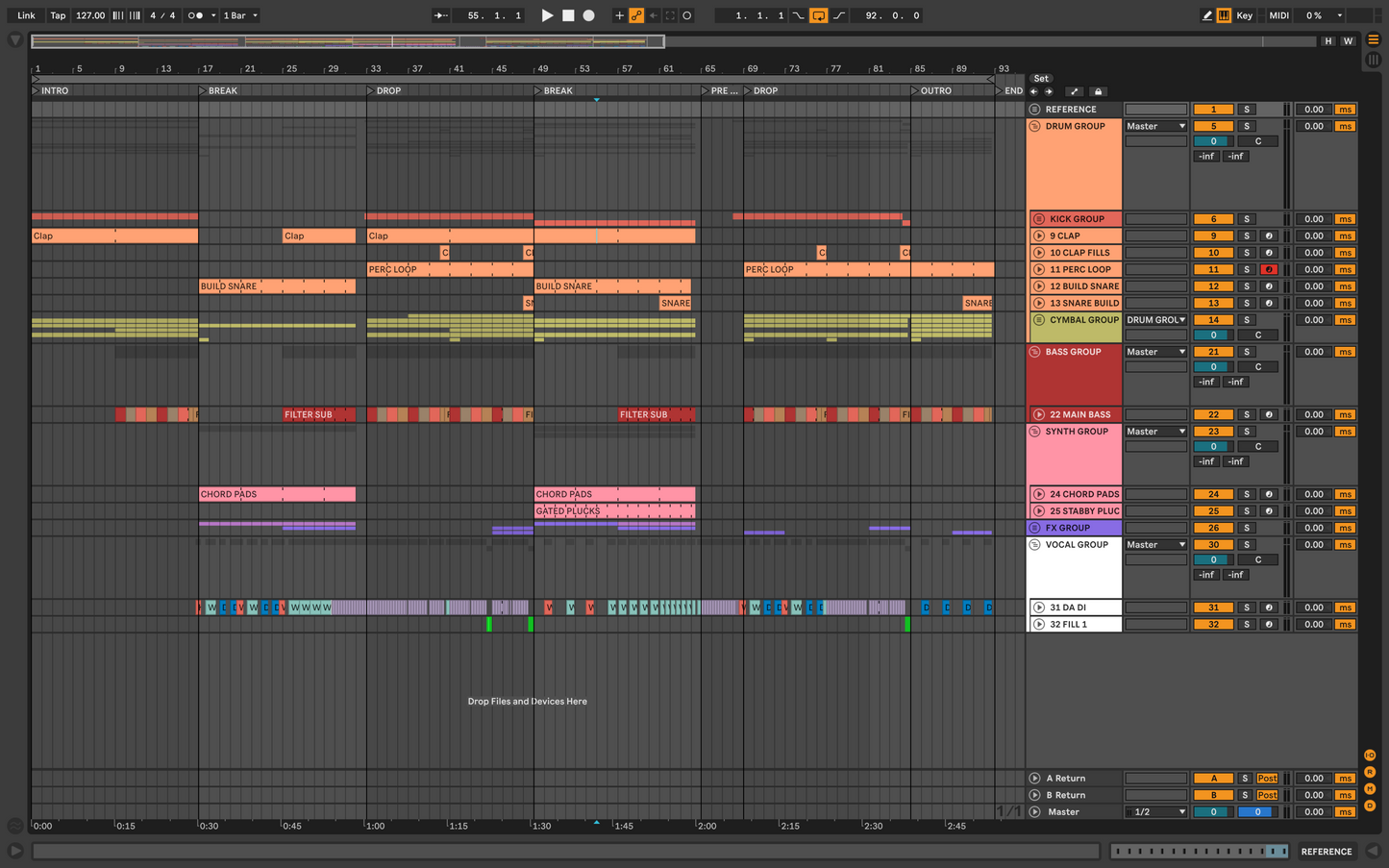Click the Arrangement Record button
Viewport: 1389px width, 868px height.
tap(589, 15)
